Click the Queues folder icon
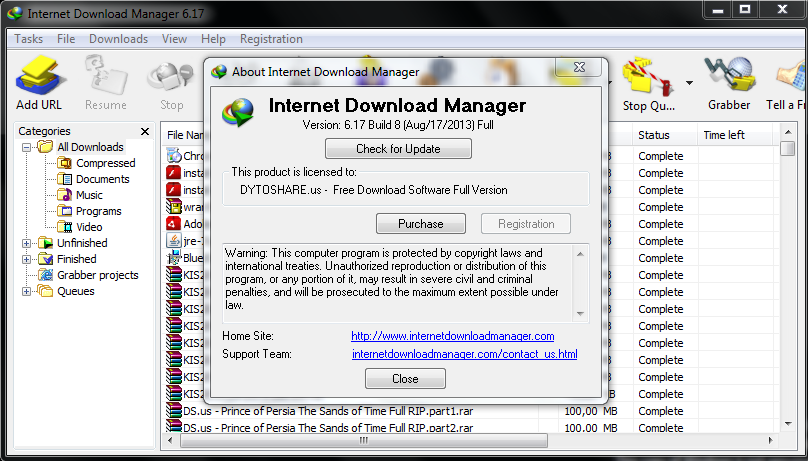 click(45, 291)
